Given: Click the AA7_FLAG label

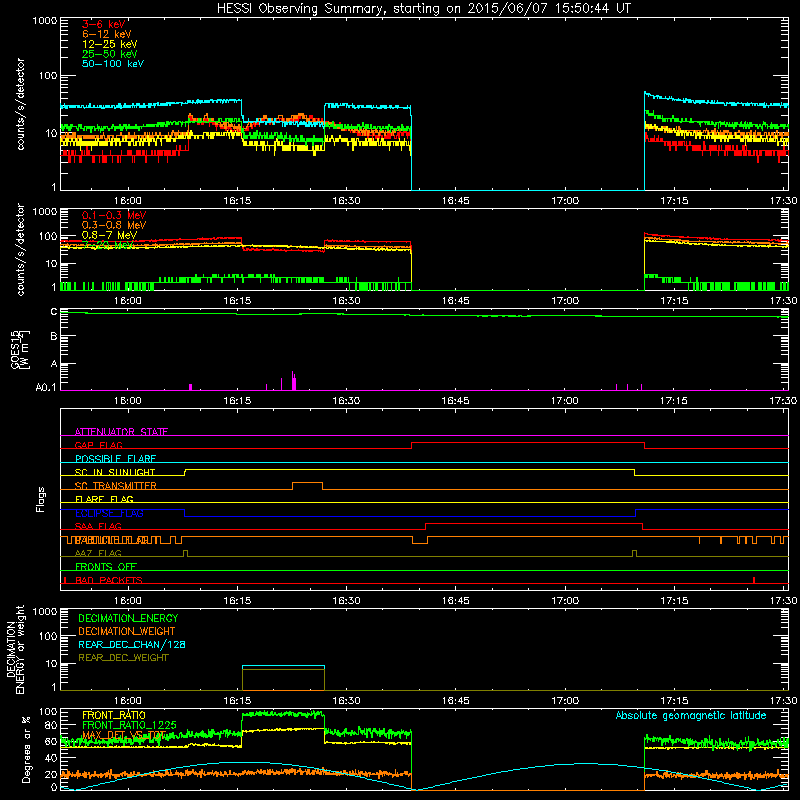Looking at the screenshot, I should (x=98, y=553).
